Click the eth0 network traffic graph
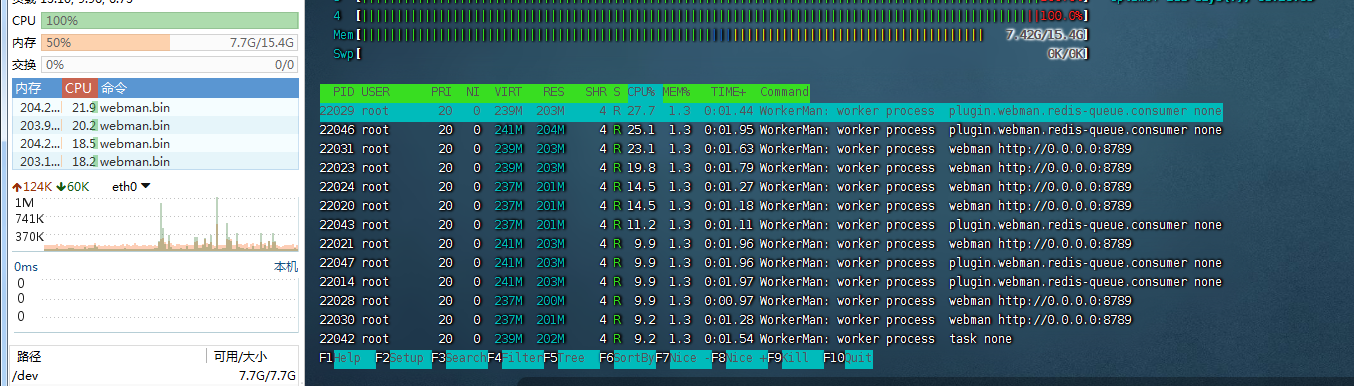 coord(170,224)
